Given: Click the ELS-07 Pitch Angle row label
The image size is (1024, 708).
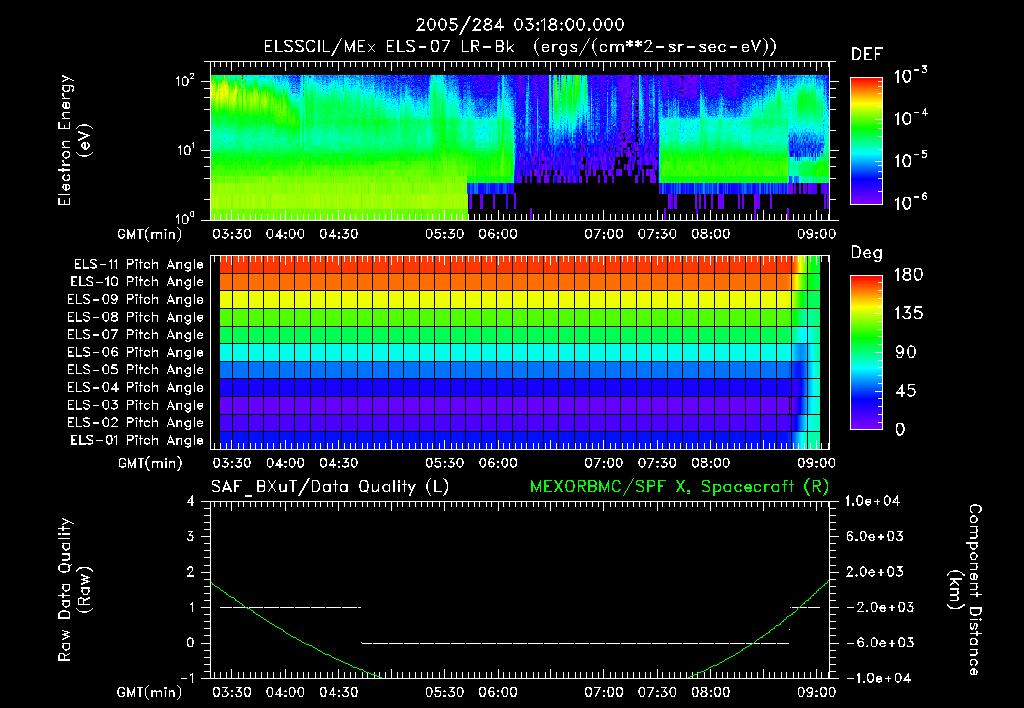Looking at the screenshot, I should point(136,334).
